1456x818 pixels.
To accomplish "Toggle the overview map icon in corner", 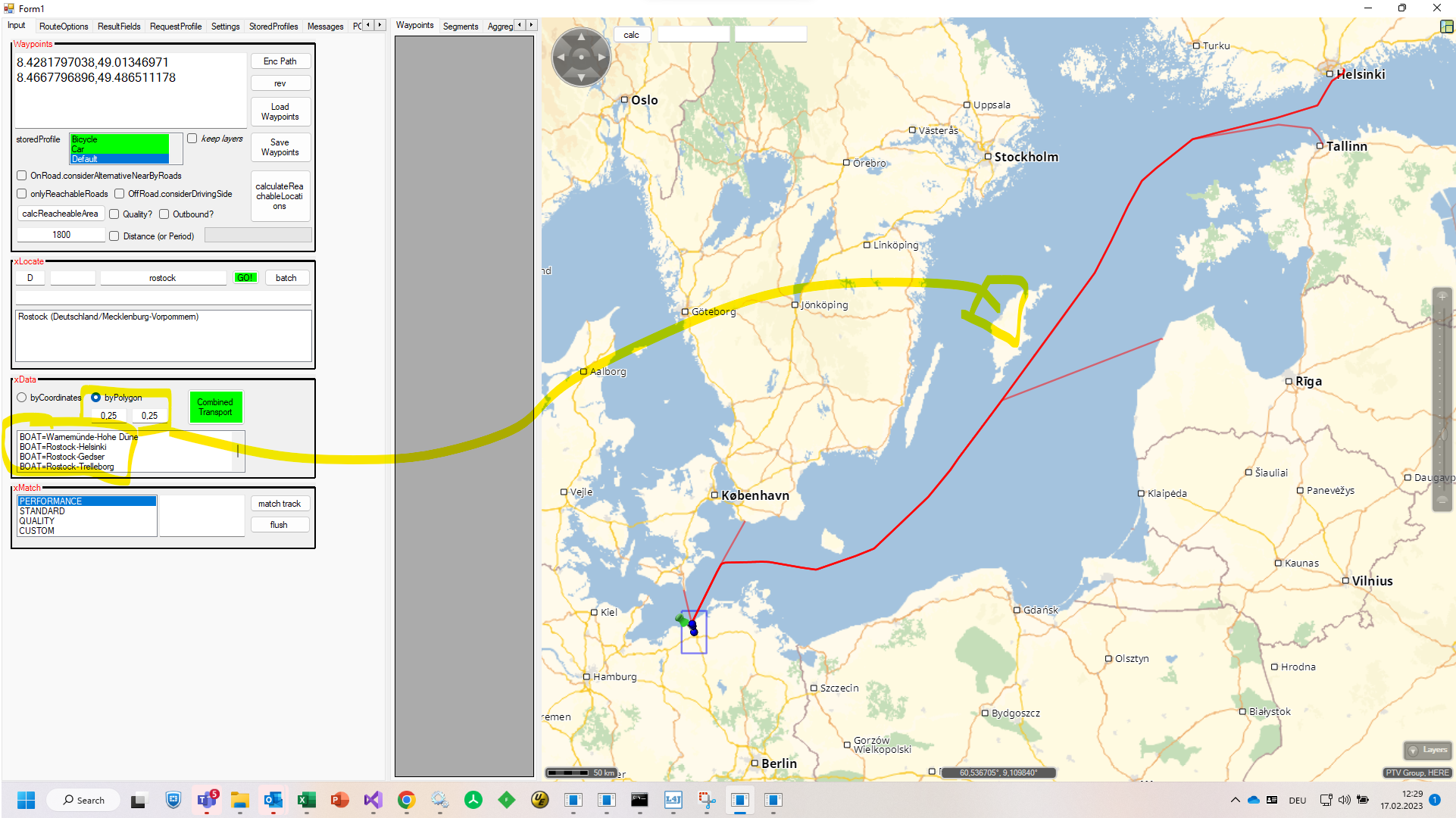I will point(1446,27).
